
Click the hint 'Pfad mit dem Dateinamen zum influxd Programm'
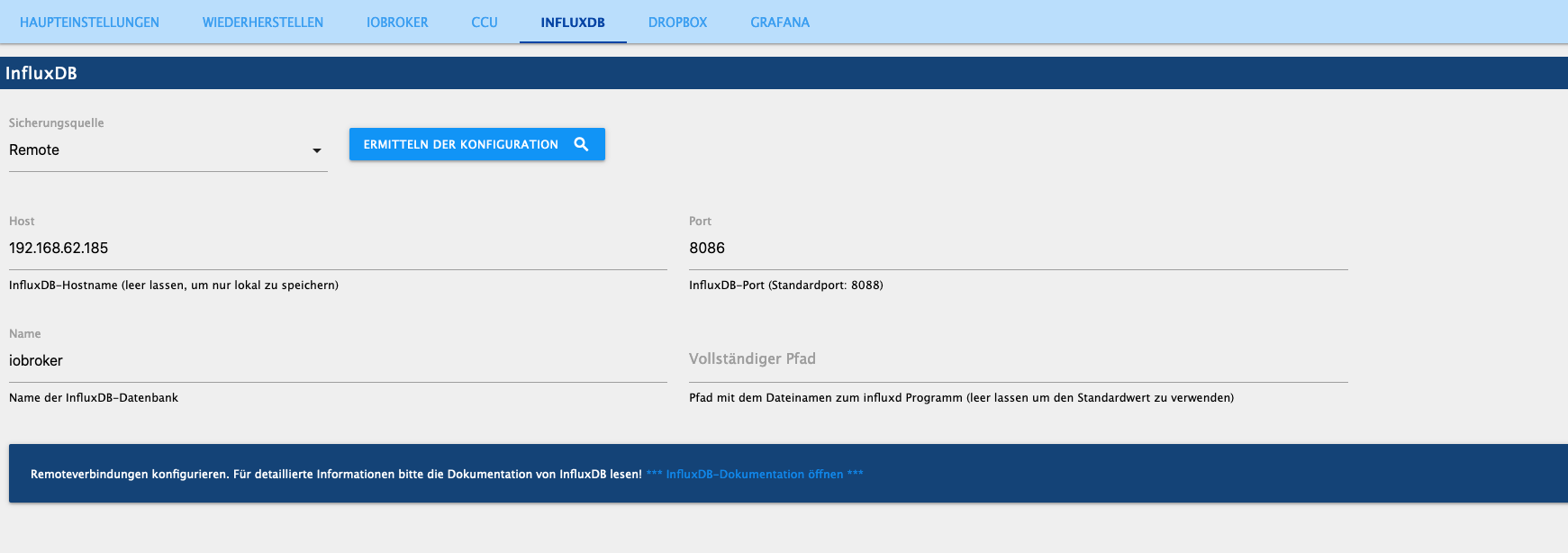[961, 397]
